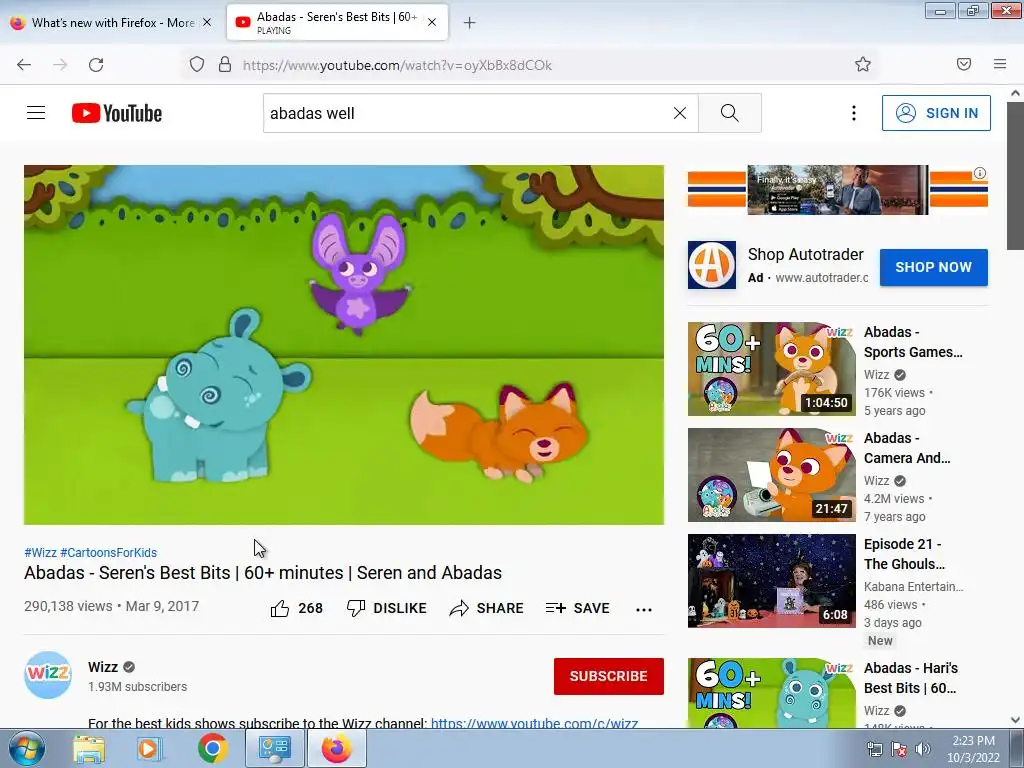Viewport: 1024px width, 768px height.
Task: Open the Save to Pocket icon
Action: pyautogui.click(x=964, y=64)
